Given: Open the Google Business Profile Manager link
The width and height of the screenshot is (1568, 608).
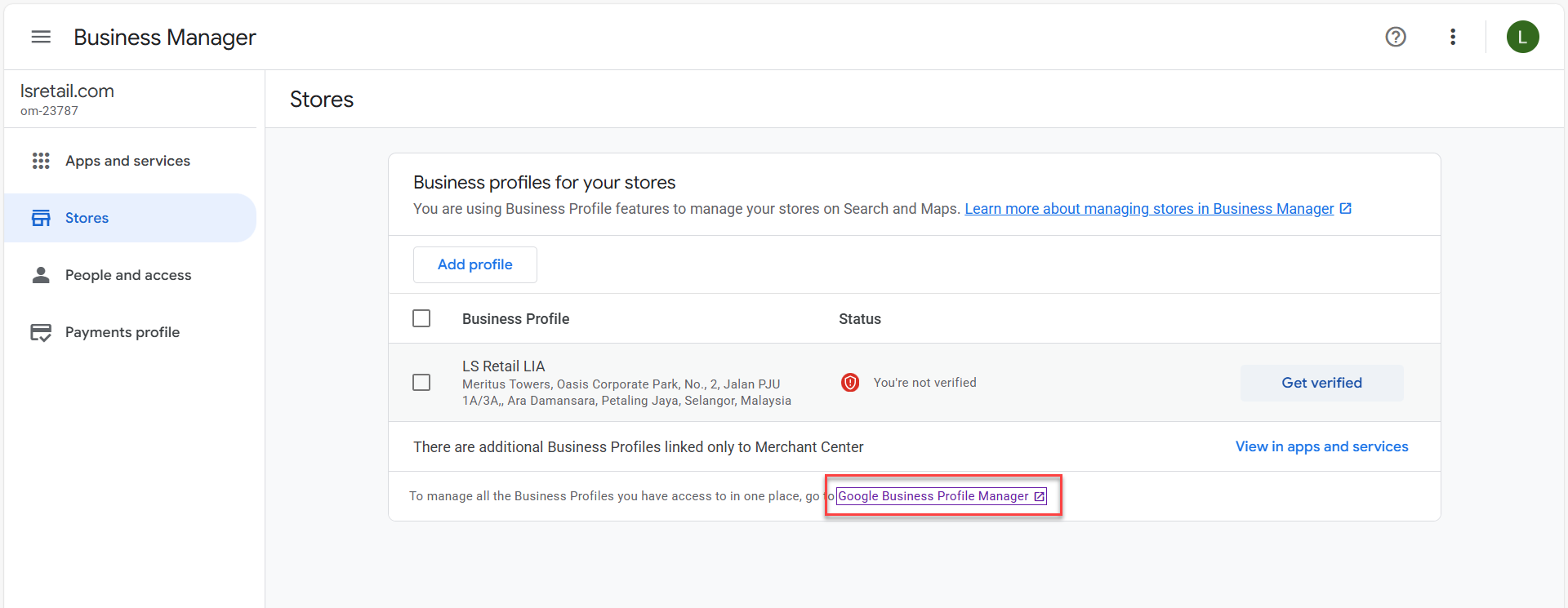Looking at the screenshot, I should click(x=940, y=496).
